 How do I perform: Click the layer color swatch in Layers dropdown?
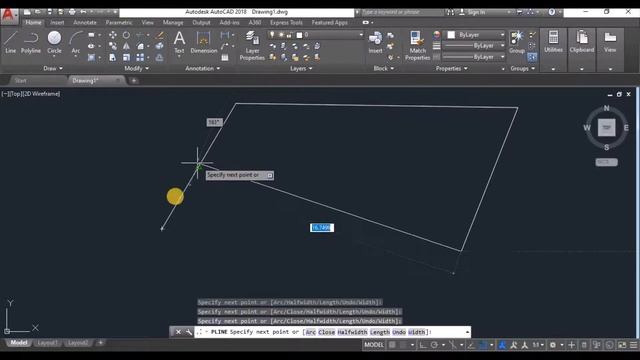299,35
